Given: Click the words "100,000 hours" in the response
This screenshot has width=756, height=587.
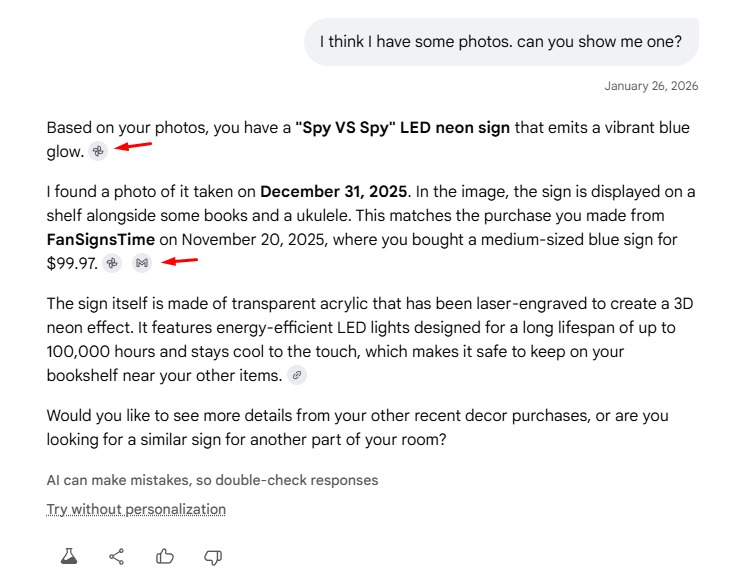Looking at the screenshot, I should coord(95,351).
